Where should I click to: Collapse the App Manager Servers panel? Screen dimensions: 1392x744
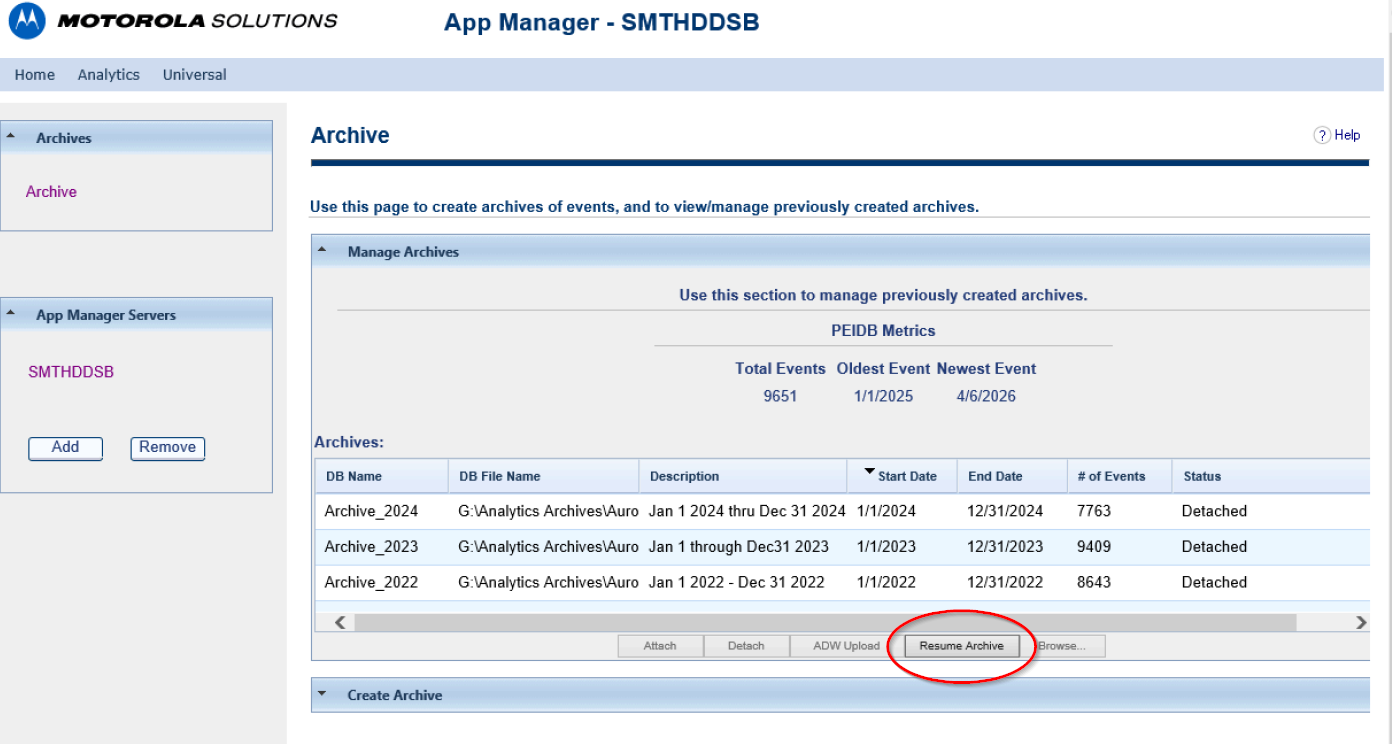pos(11,314)
